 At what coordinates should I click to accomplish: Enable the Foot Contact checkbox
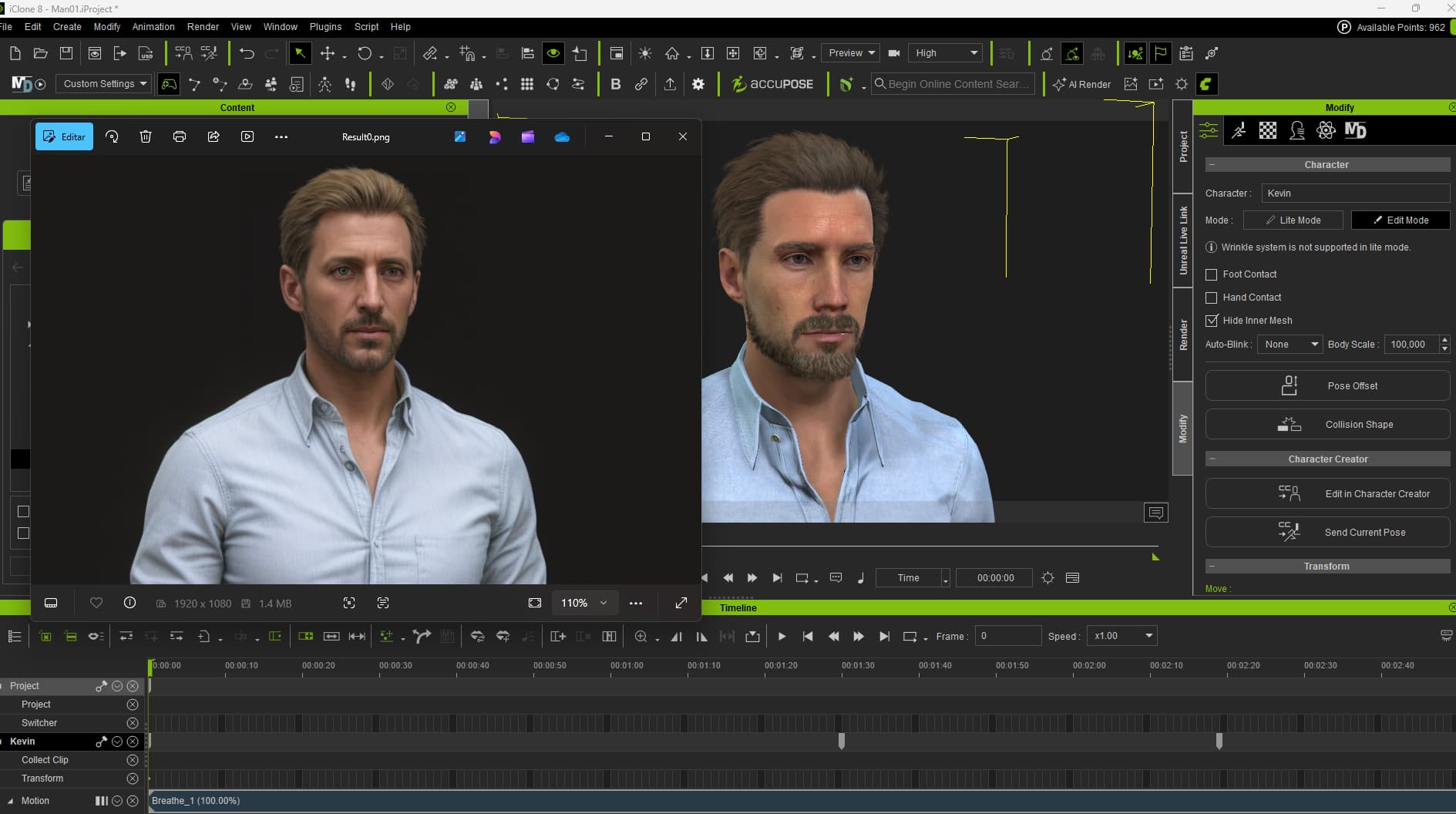coord(1211,274)
